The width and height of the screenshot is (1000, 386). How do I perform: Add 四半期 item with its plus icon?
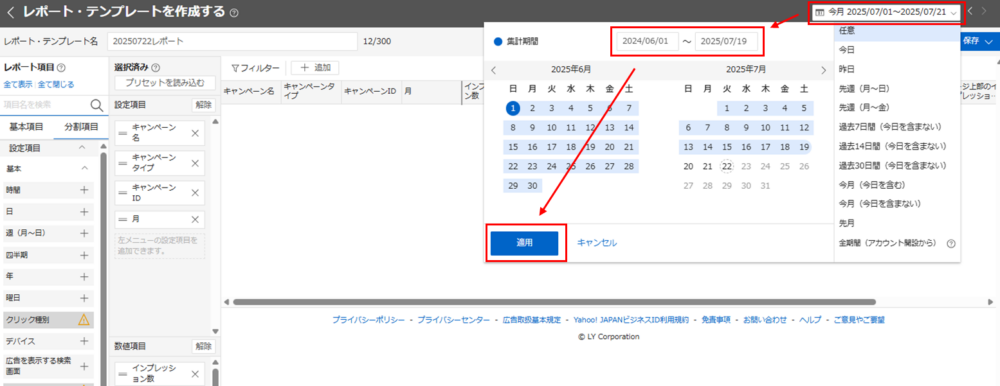point(84,255)
